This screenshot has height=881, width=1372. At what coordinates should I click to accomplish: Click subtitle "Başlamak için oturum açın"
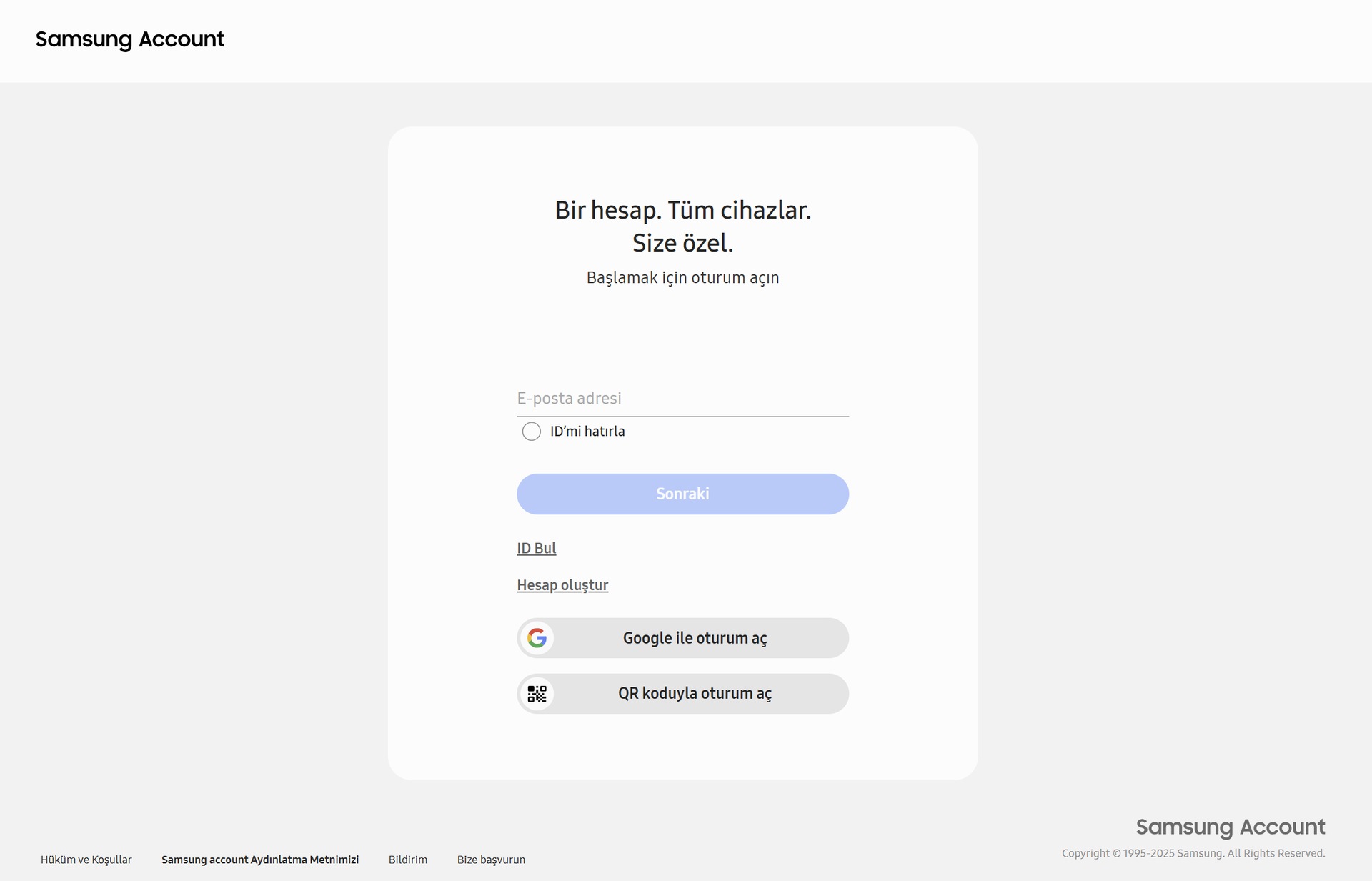point(682,277)
